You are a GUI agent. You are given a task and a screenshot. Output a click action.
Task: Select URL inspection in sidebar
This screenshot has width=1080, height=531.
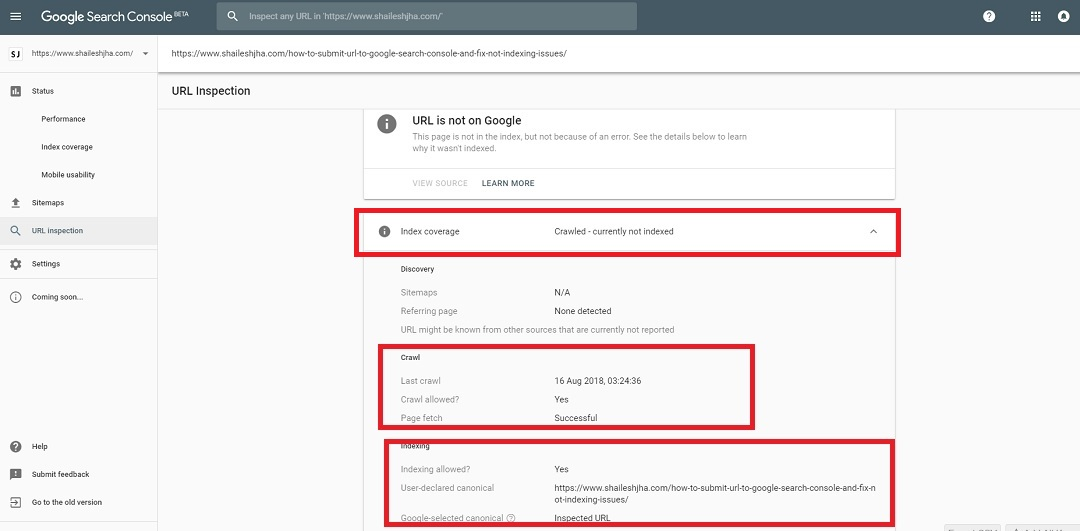57,231
